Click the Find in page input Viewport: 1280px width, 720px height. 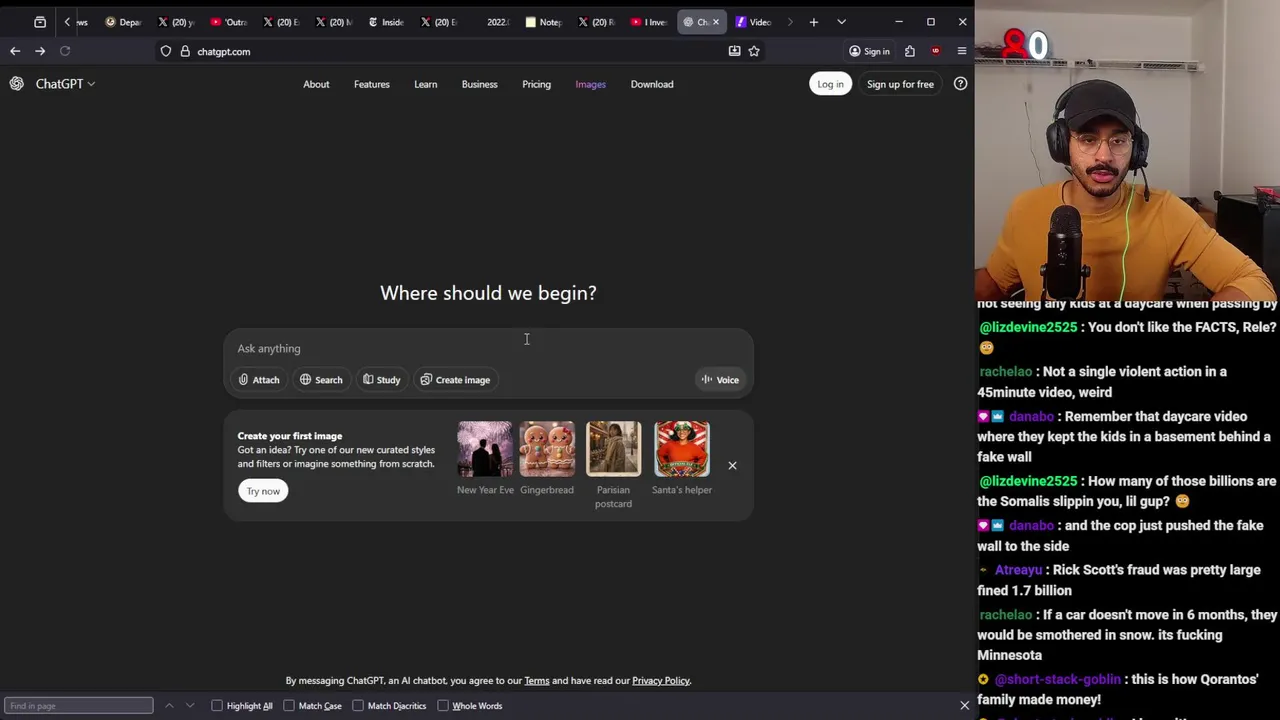[78, 706]
